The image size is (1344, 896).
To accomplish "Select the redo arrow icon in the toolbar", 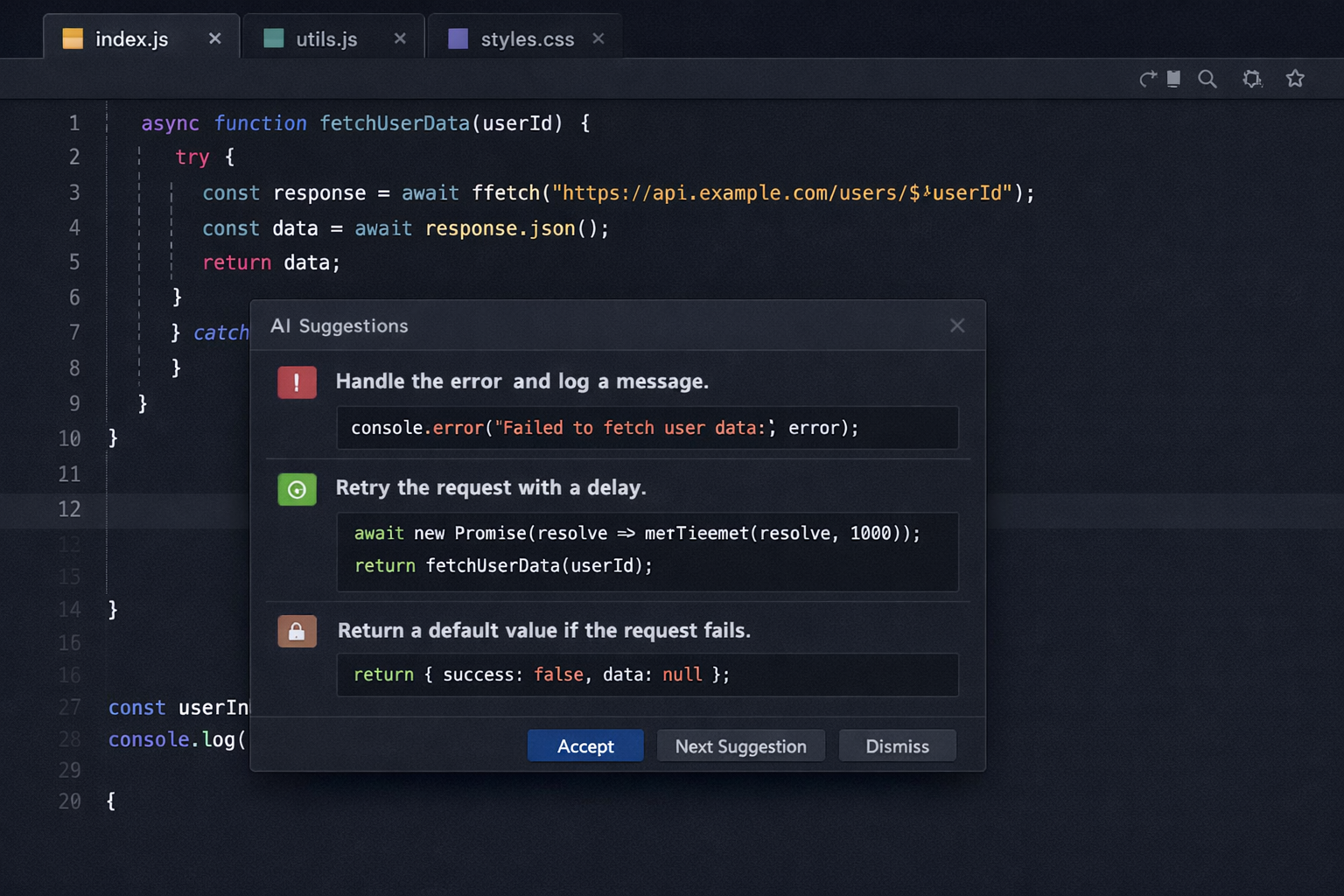I will [x=1148, y=79].
